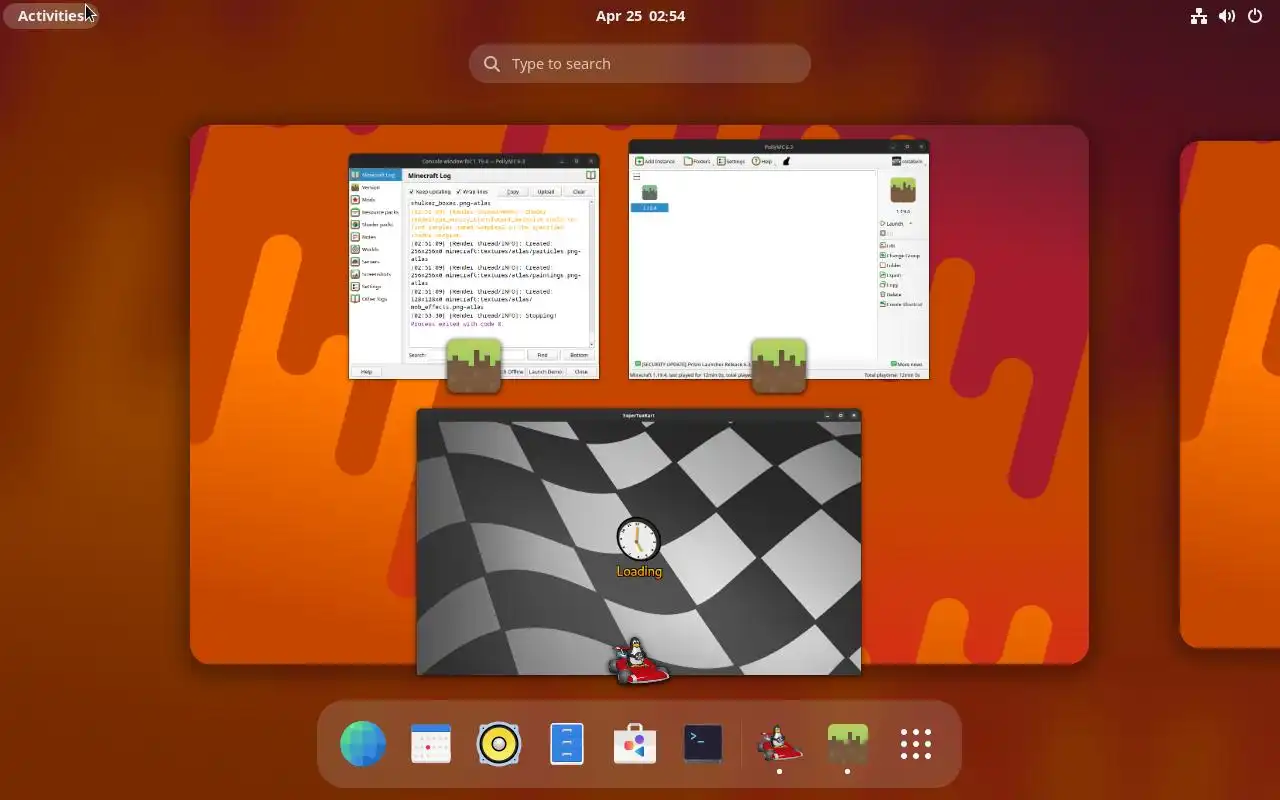Viewport: 1280px width, 800px height.
Task: Expand arrow next to Launch in PollyMC
Action: [911, 223]
